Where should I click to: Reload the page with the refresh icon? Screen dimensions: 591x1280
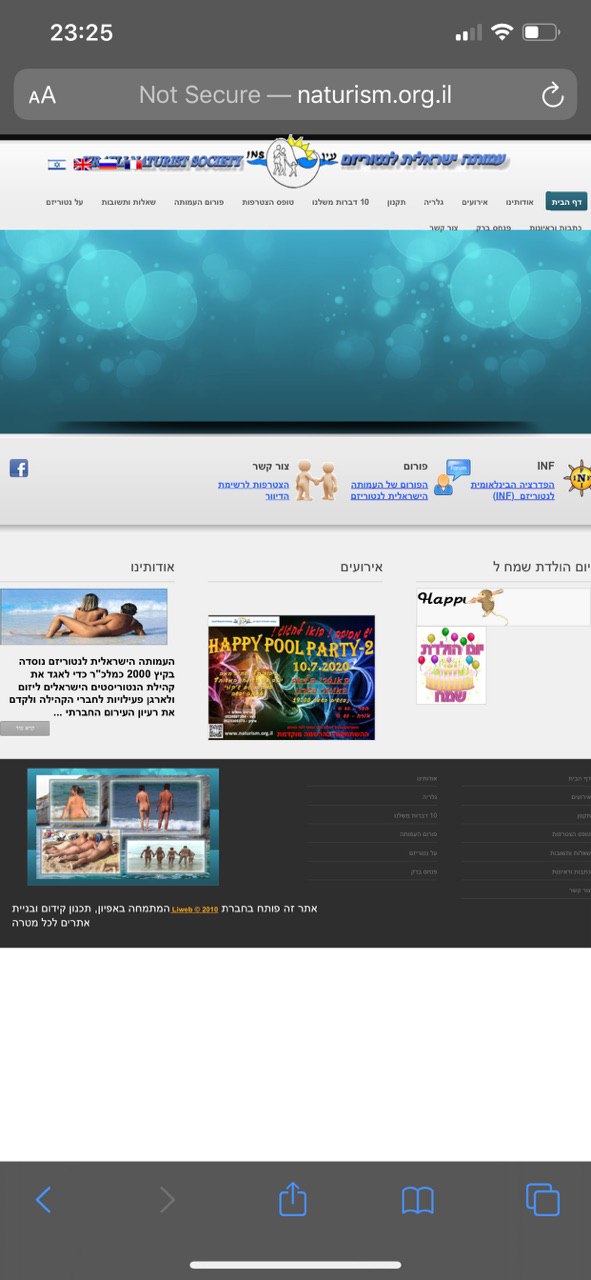click(552, 95)
